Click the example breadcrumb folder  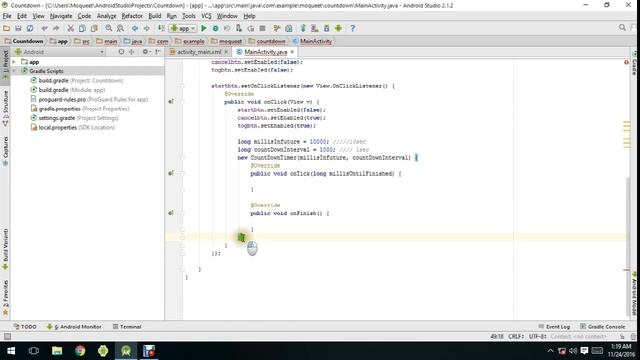click(189, 41)
